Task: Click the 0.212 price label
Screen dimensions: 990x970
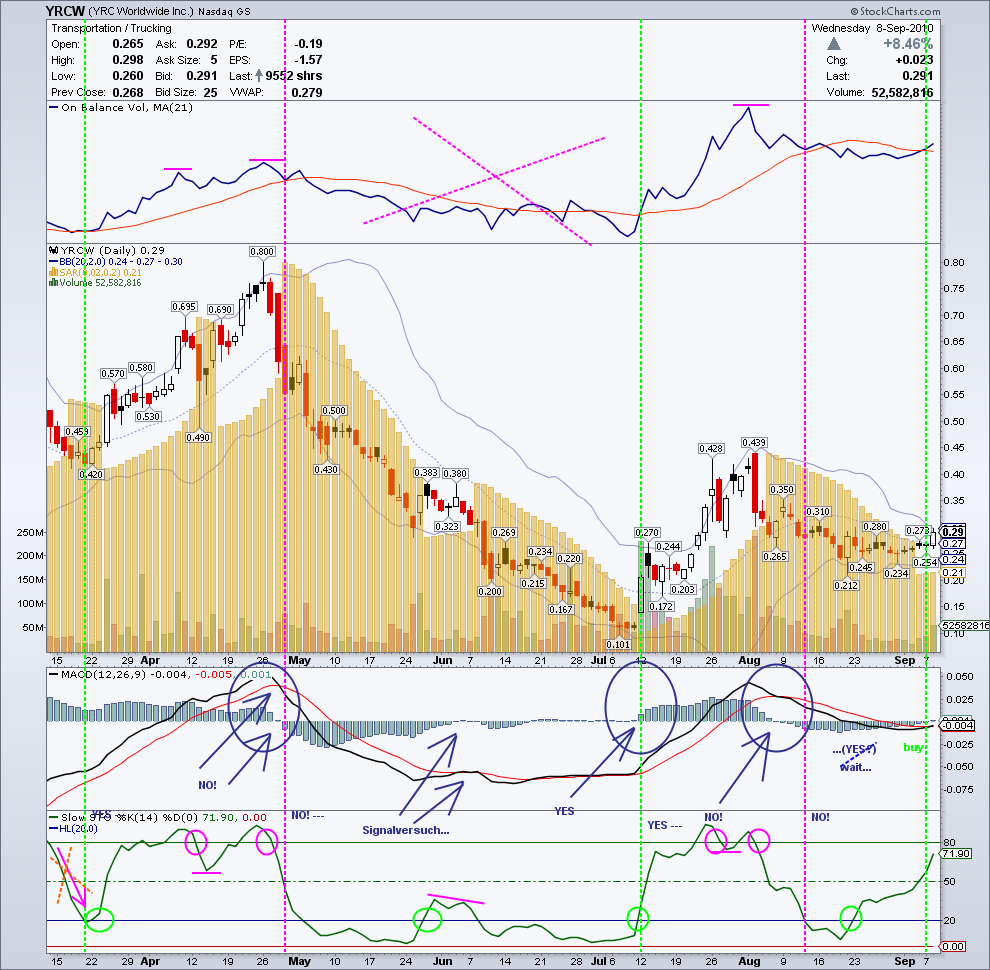Action: click(846, 585)
